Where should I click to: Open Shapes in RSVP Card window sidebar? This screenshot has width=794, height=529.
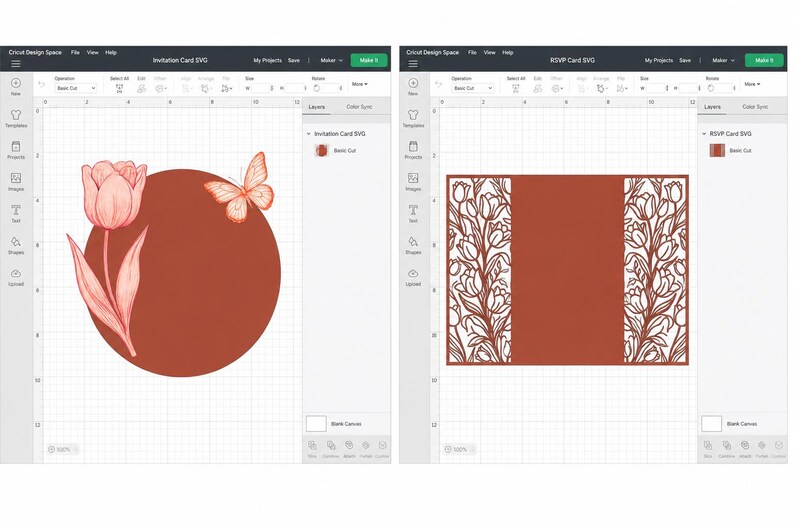[x=413, y=246]
